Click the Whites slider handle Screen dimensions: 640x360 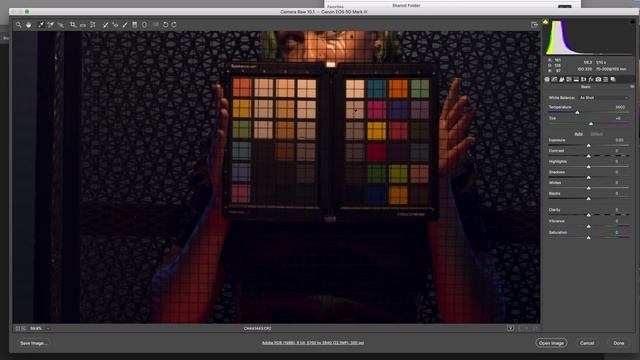pos(589,188)
